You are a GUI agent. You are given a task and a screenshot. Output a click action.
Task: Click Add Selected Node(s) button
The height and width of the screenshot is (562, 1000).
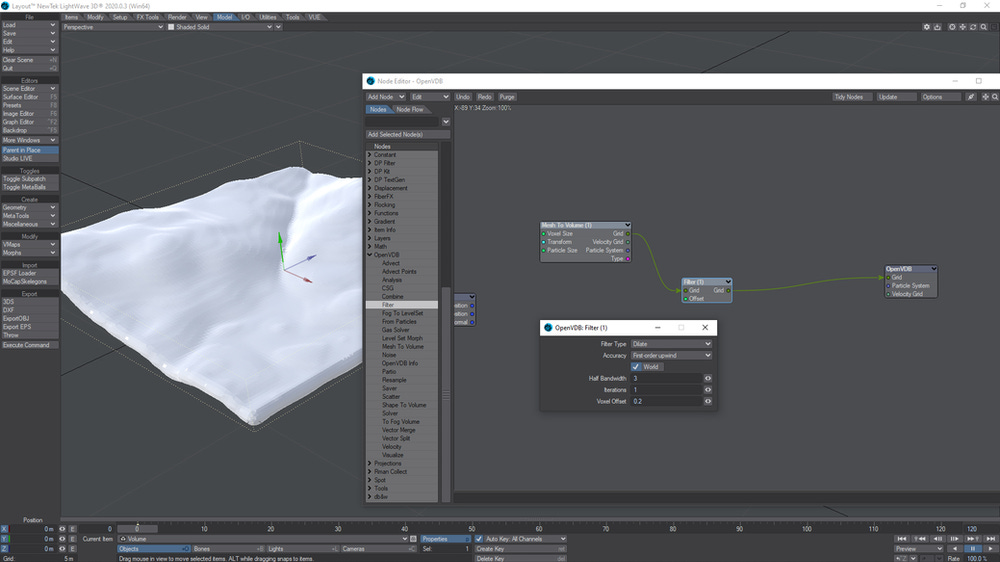[x=408, y=135]
